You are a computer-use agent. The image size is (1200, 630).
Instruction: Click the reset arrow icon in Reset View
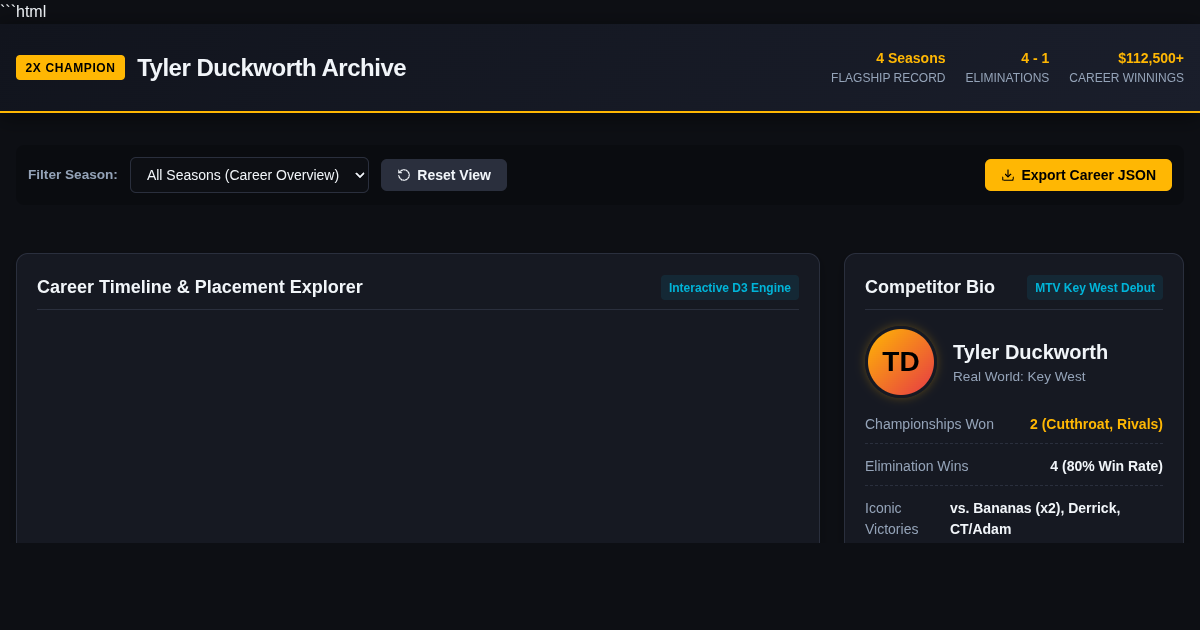click(404, 175)
